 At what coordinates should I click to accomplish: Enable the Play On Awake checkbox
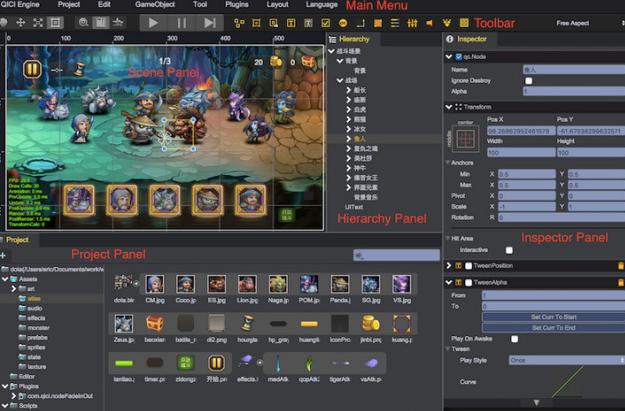515,339
